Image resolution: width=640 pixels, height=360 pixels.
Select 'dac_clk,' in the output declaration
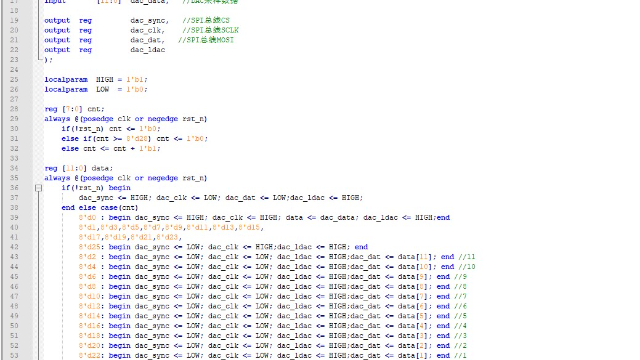148,30
